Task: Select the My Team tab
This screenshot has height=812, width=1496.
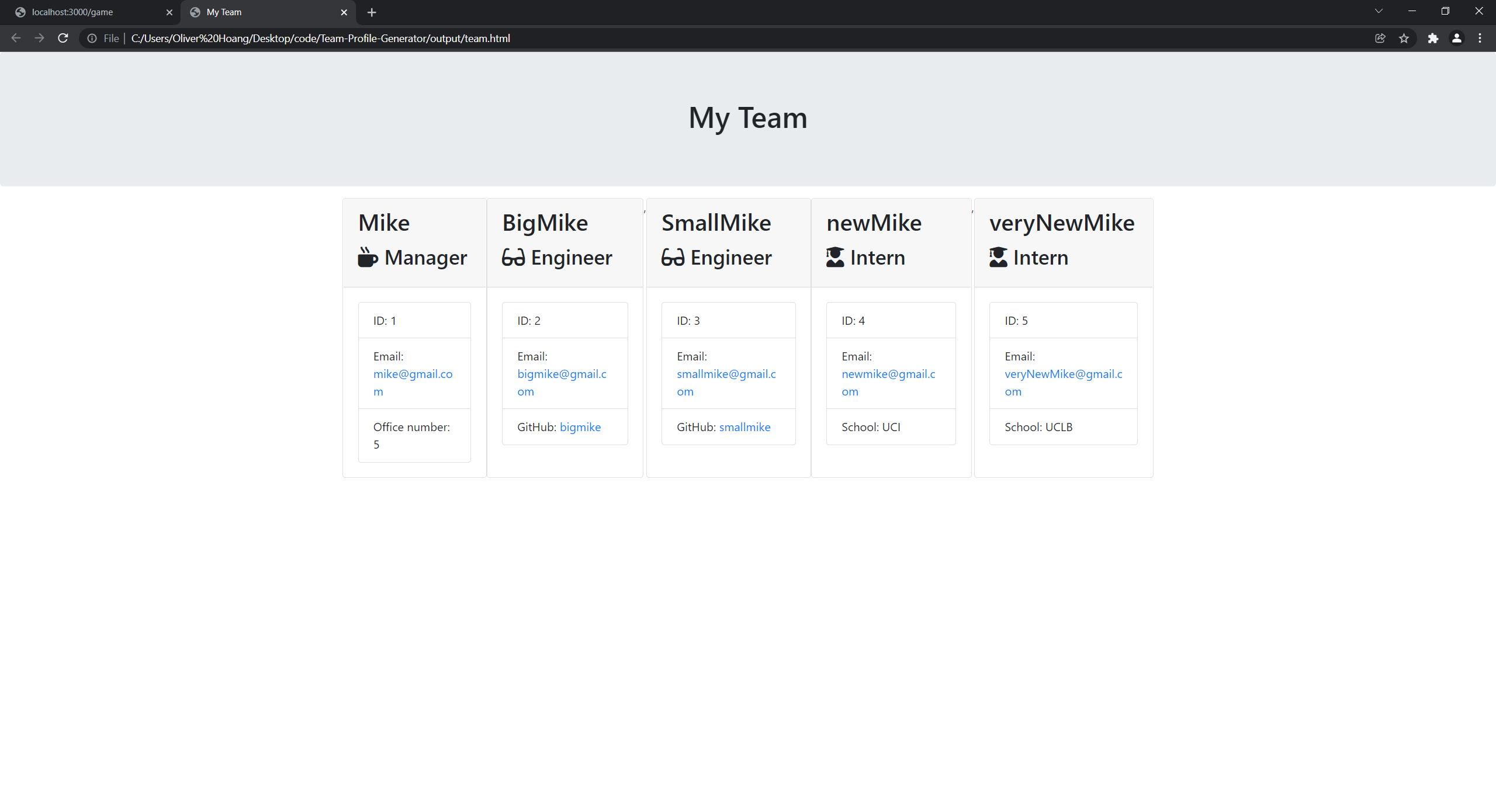Action: point(224,12)
